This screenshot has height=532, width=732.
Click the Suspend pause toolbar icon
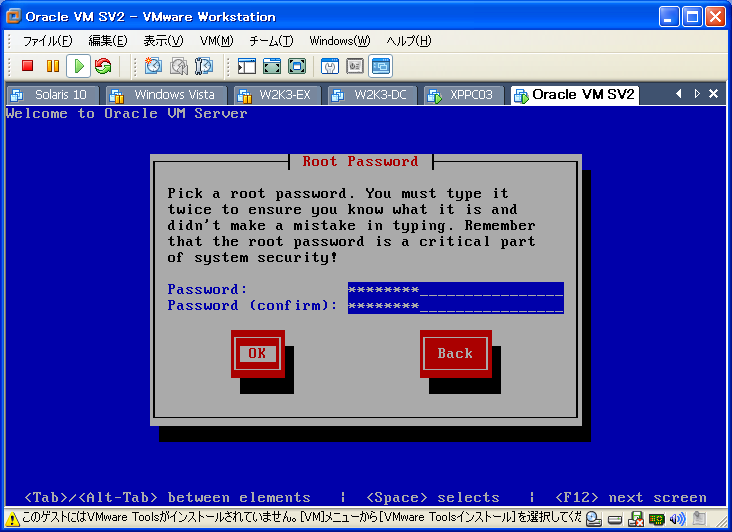coord(53,66)
